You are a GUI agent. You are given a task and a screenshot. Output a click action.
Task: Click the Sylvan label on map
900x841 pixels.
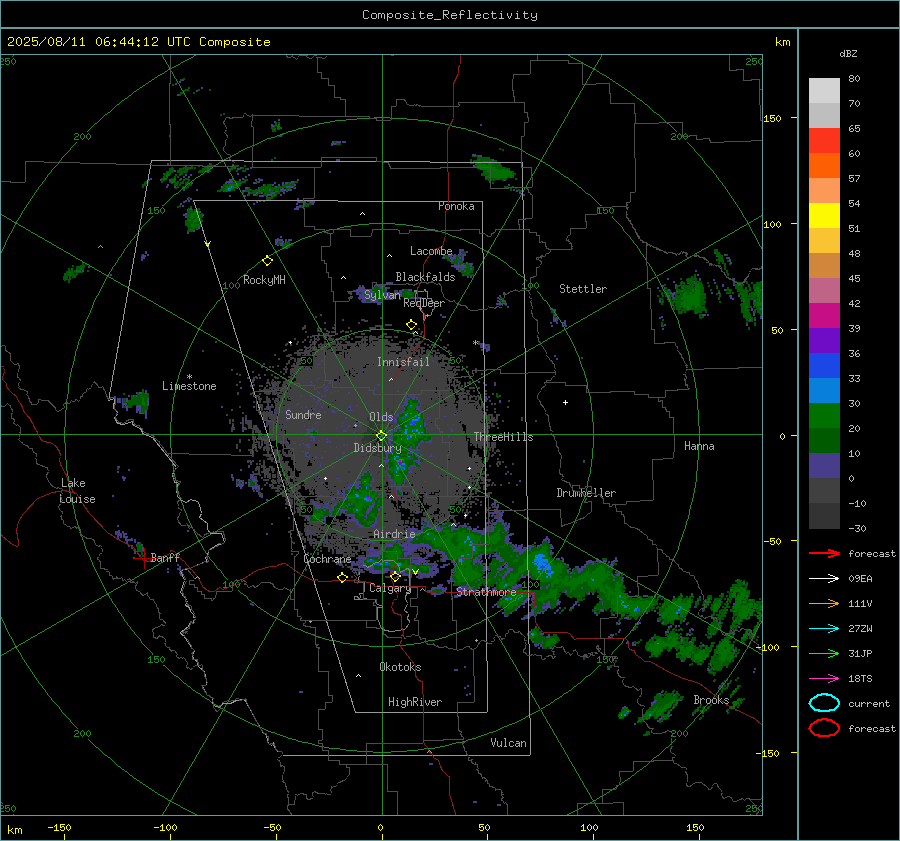click(x=382, y=295)
